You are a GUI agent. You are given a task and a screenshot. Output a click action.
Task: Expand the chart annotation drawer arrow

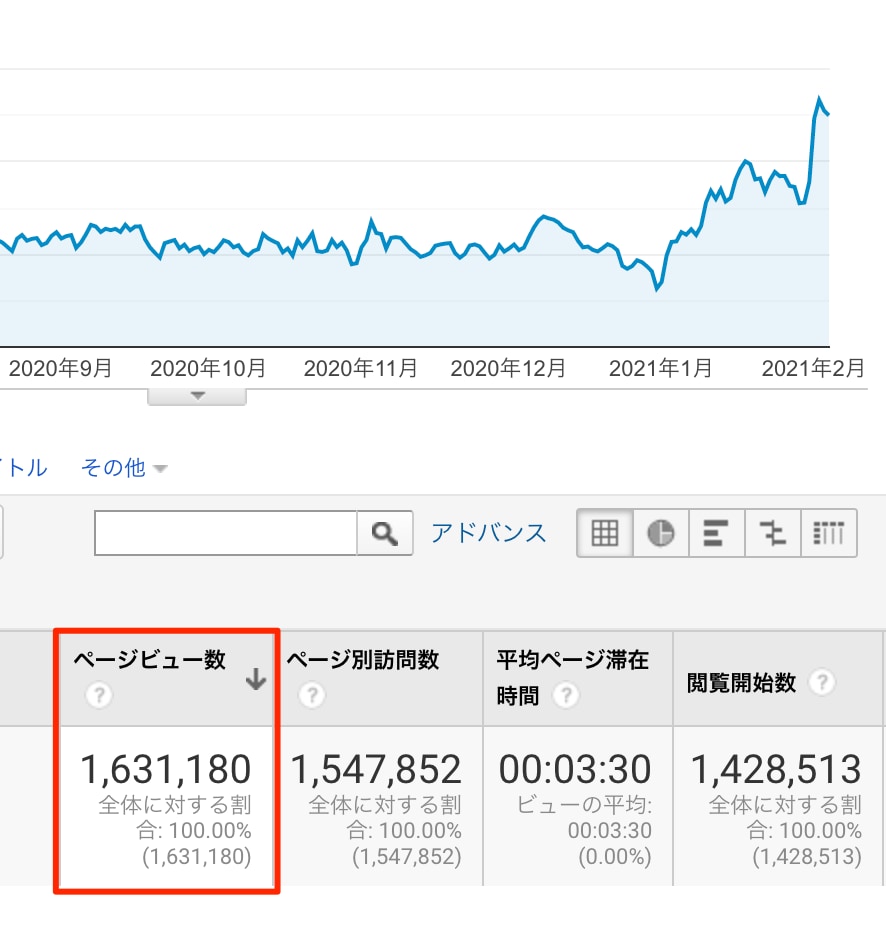(x=197, y=396)
